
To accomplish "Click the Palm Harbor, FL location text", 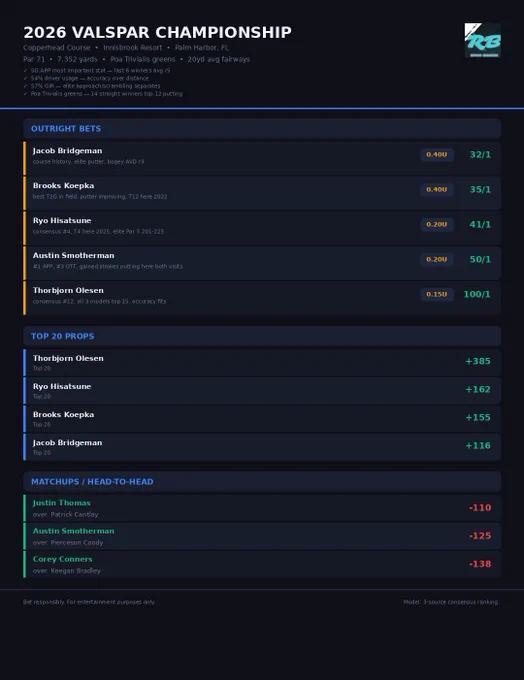I will click(x=202, y=48).
